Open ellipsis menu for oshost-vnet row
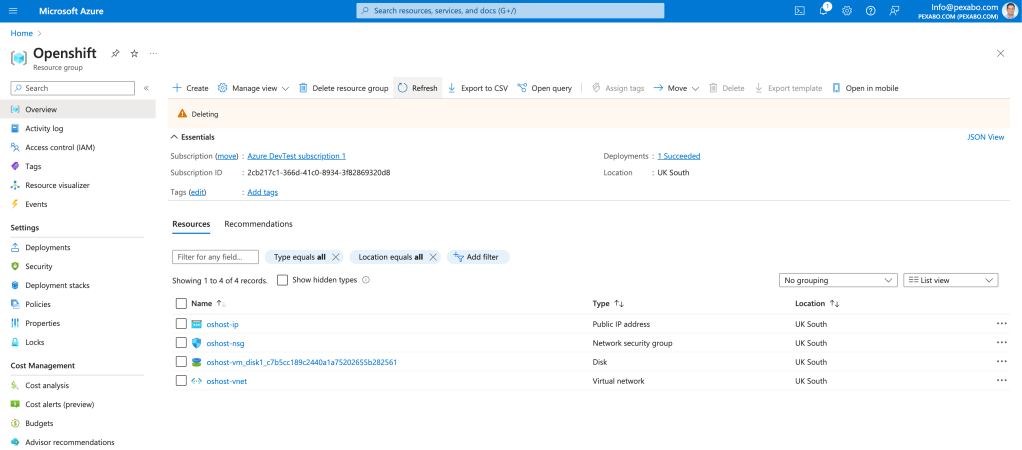The height and width of the screenshot is (450, 1022). click(1001, 381)
